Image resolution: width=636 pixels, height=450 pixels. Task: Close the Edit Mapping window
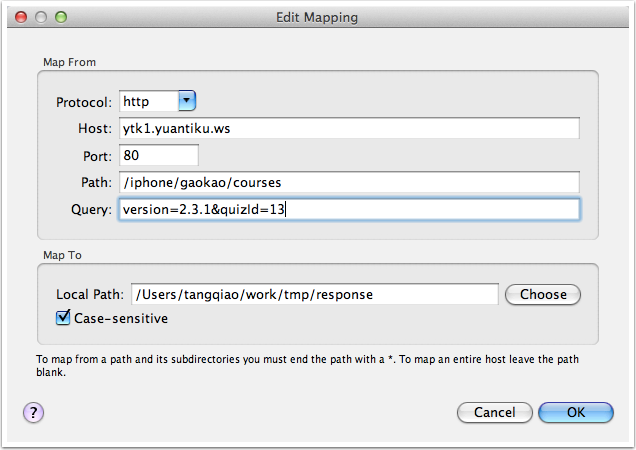(21, 17)
